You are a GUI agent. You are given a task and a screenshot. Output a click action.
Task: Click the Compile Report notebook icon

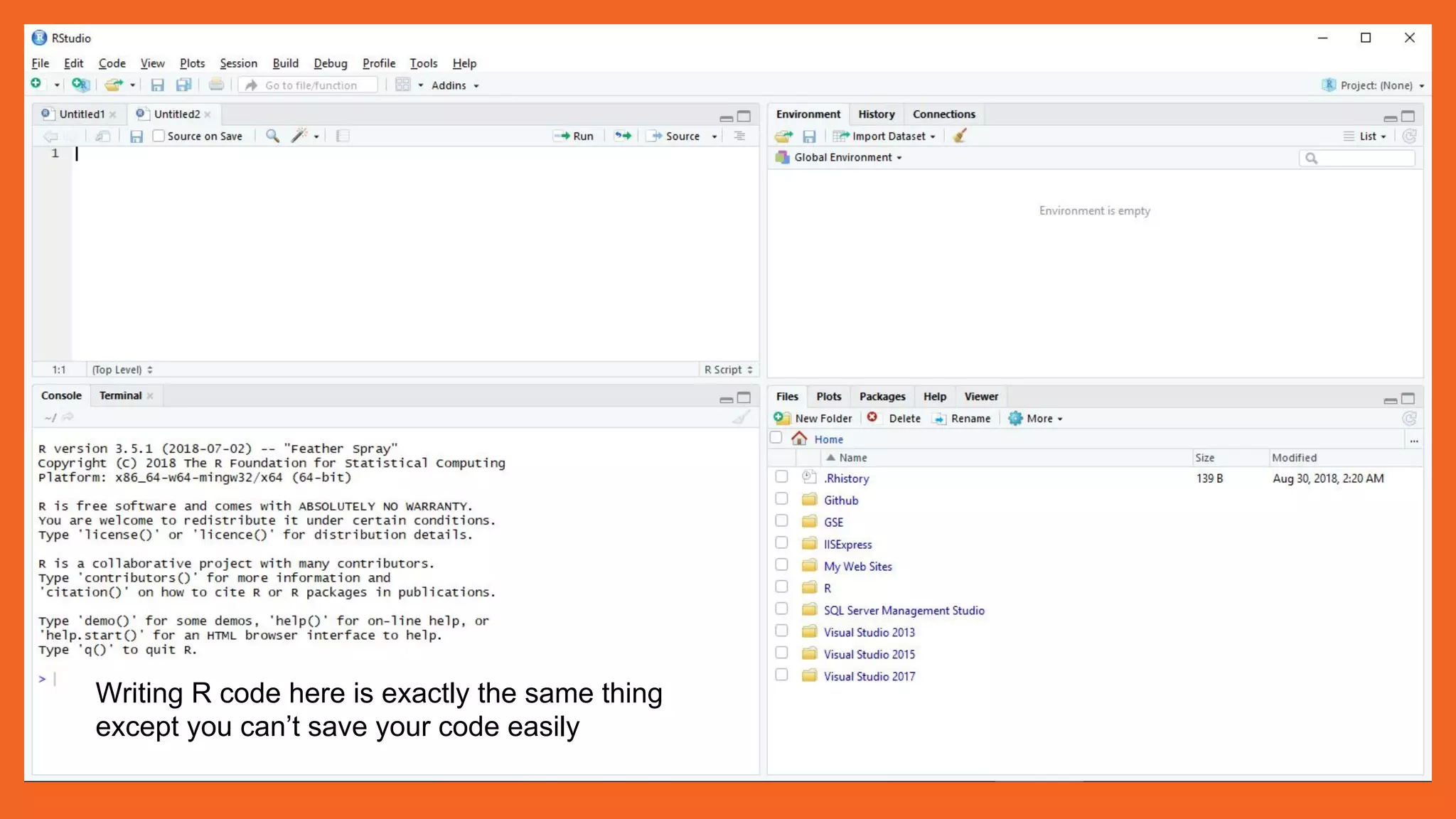[343, 136]
